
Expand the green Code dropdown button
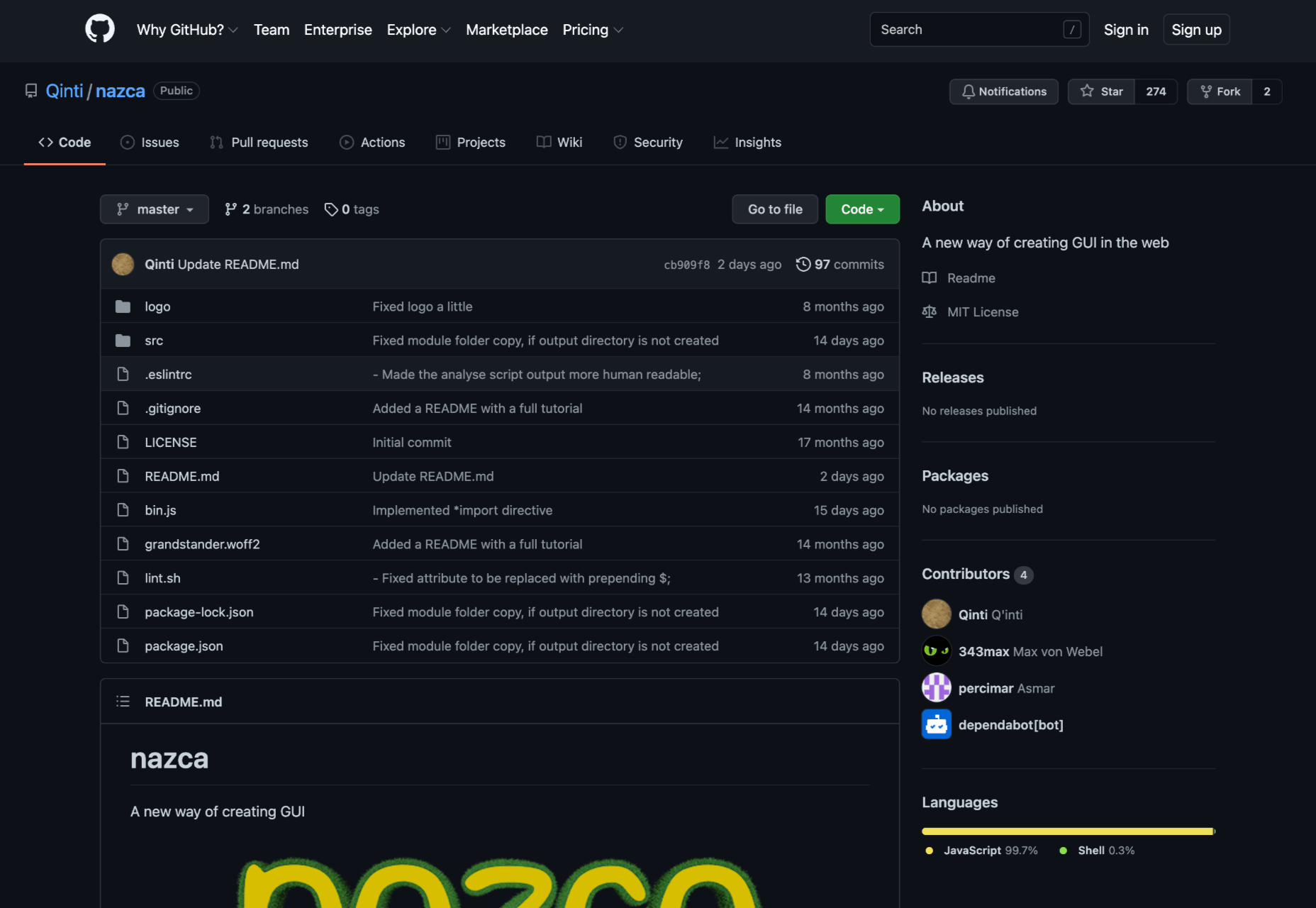[x=862, y=209]
